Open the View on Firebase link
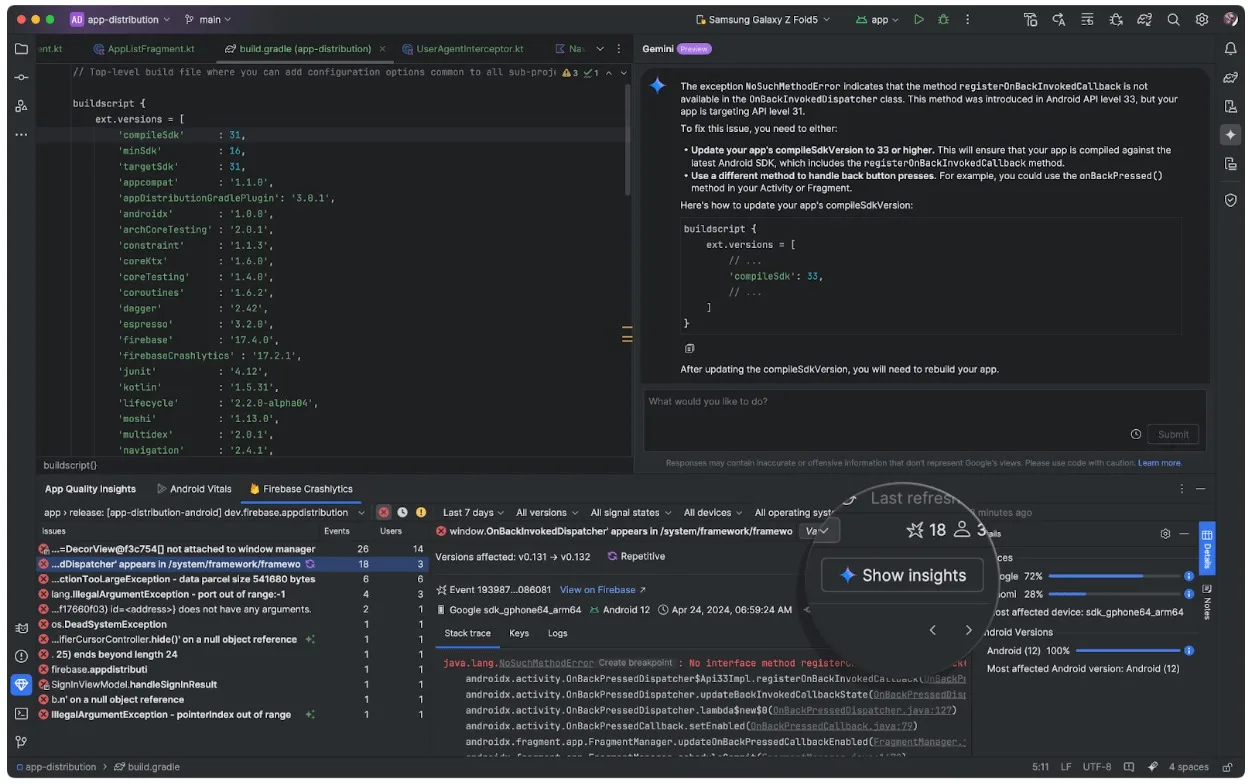The image size is (1250, 784). pos(602,590)
